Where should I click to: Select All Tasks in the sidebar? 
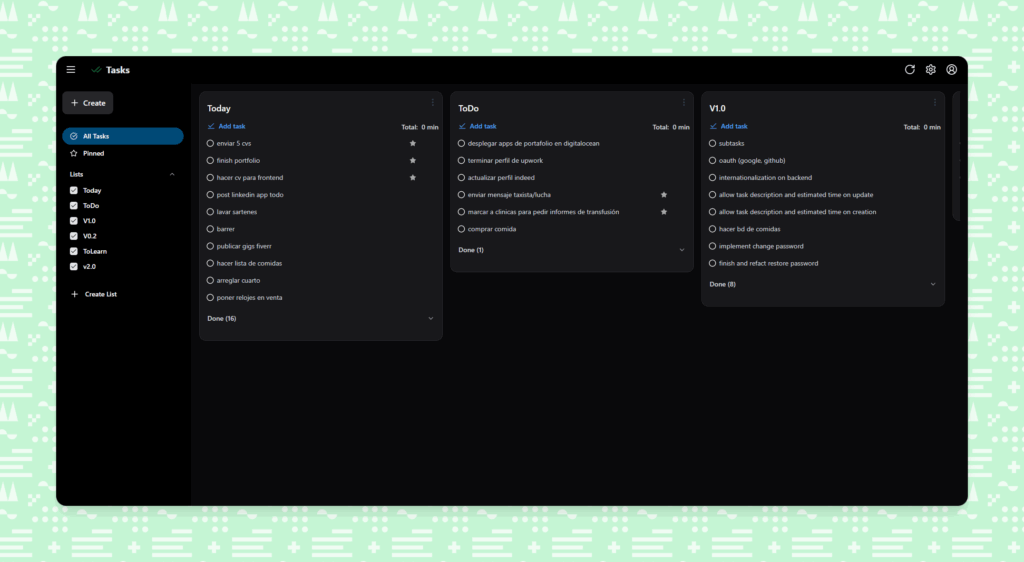tap(122, 136)
